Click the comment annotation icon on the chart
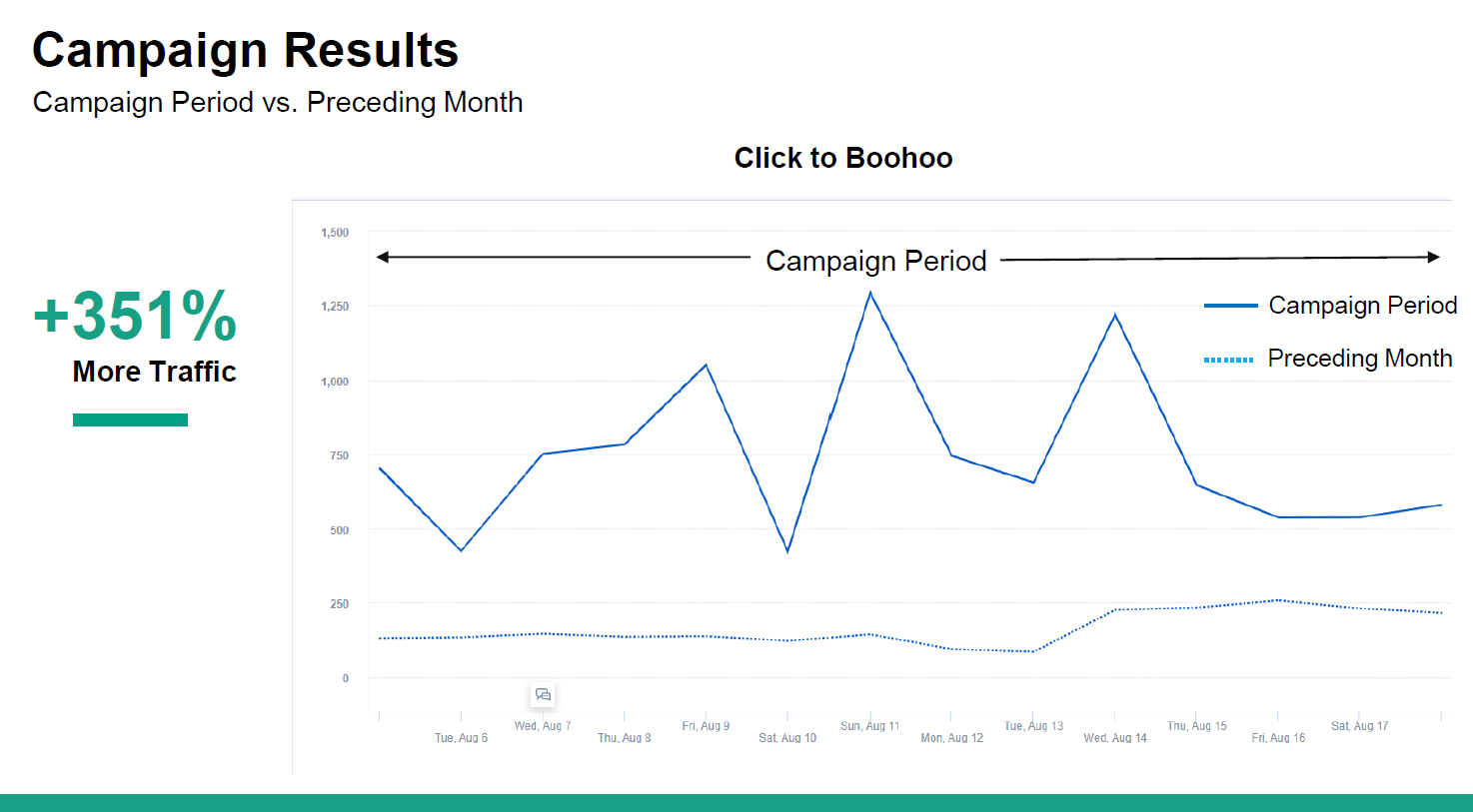Image resolution: width=1473 pixels, height=812 pixels. (x=543, y=695)
